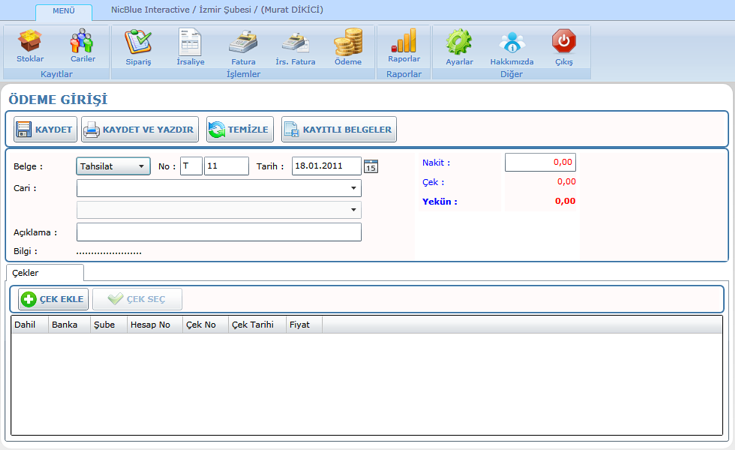The width and height of the screenshot is (735, 450).
Task: Click the Sipariş order icon
Action: pyautogui.click(x=138, y=42)
